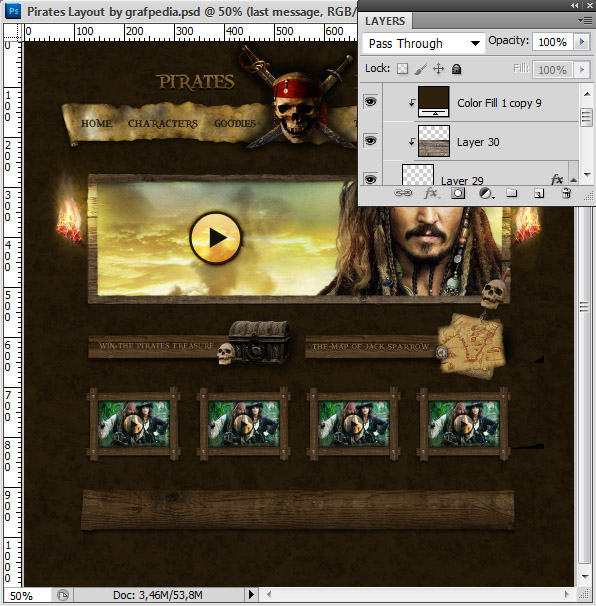
Task: Click the Color Fill 1 copy 9 color thumbnail
Action: [434, 102]
